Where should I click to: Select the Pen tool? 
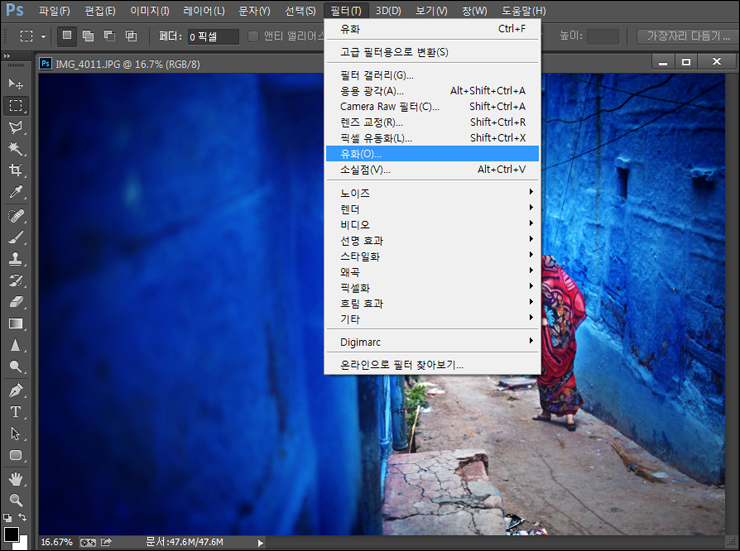[x=15, y=391]
